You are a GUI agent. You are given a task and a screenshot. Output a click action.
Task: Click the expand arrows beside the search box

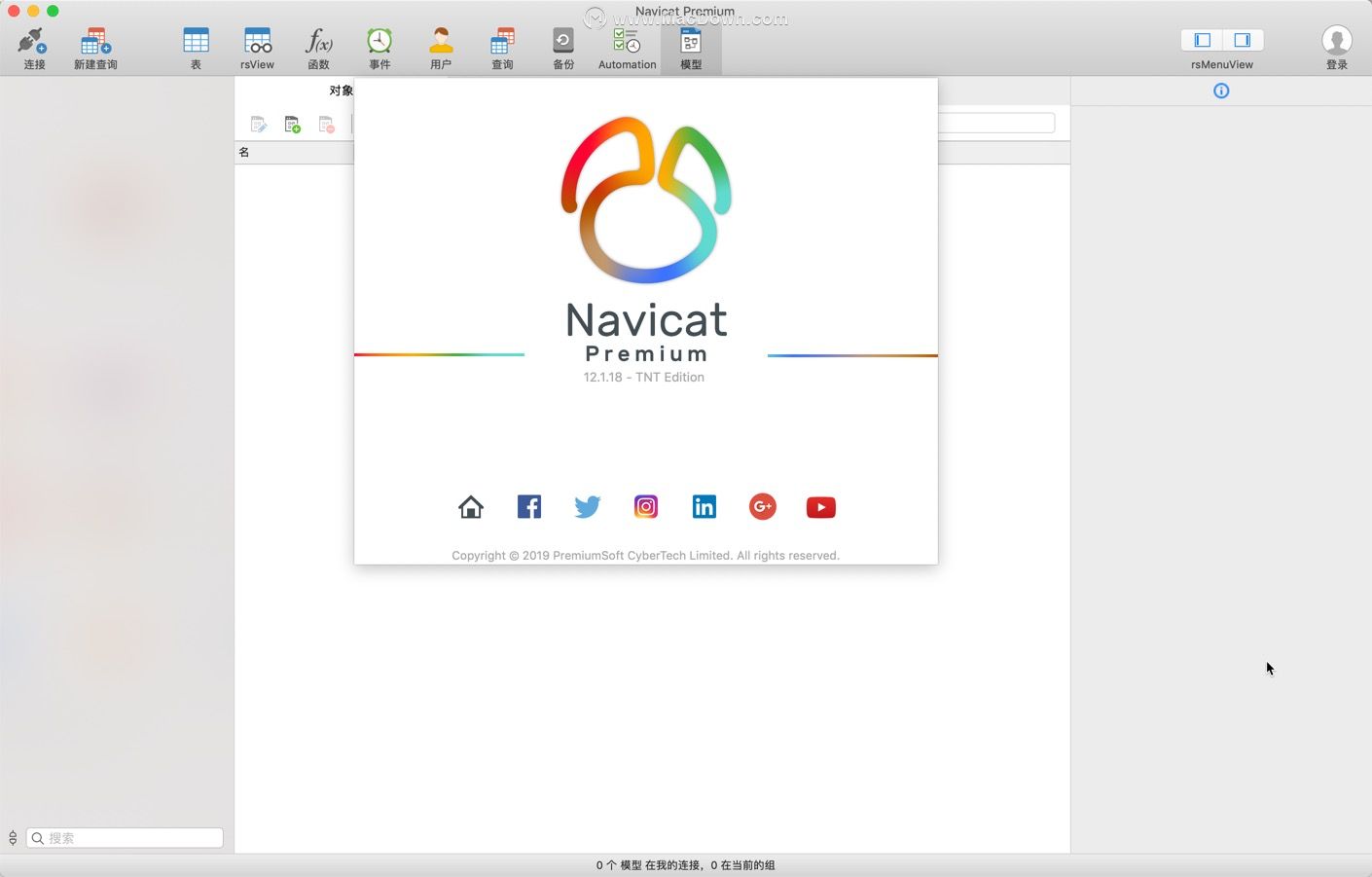click(13, 838)
